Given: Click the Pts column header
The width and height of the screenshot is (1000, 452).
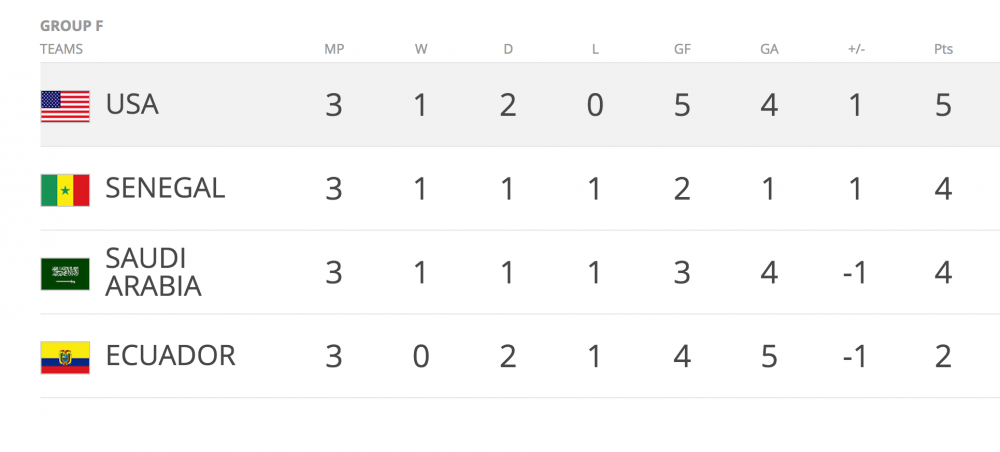Looking at the screenshot, I should pos(942,48).
